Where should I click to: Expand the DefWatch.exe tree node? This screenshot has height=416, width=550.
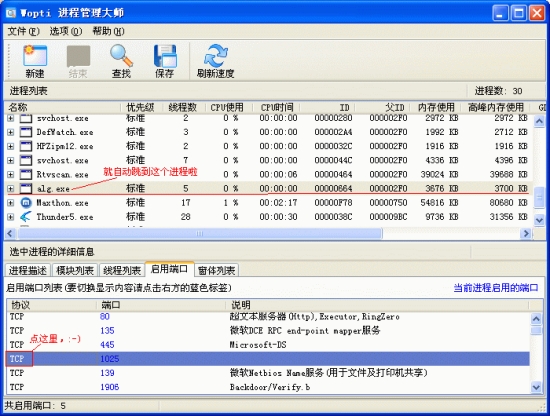pos(11,132)
